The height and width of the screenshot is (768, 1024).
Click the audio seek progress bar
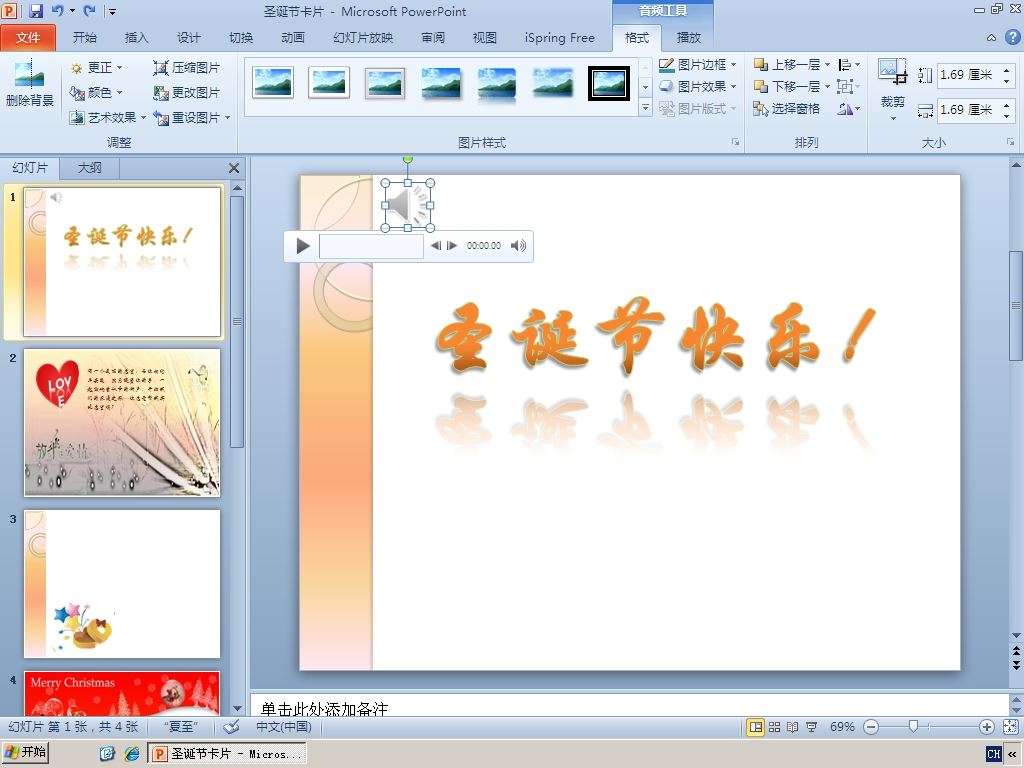371,246
